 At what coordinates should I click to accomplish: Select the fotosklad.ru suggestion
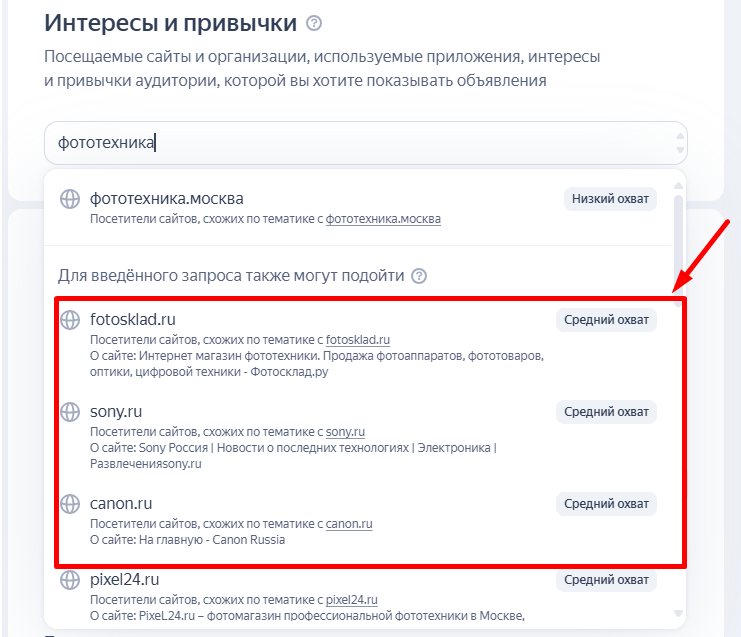[x=133, y=319]
